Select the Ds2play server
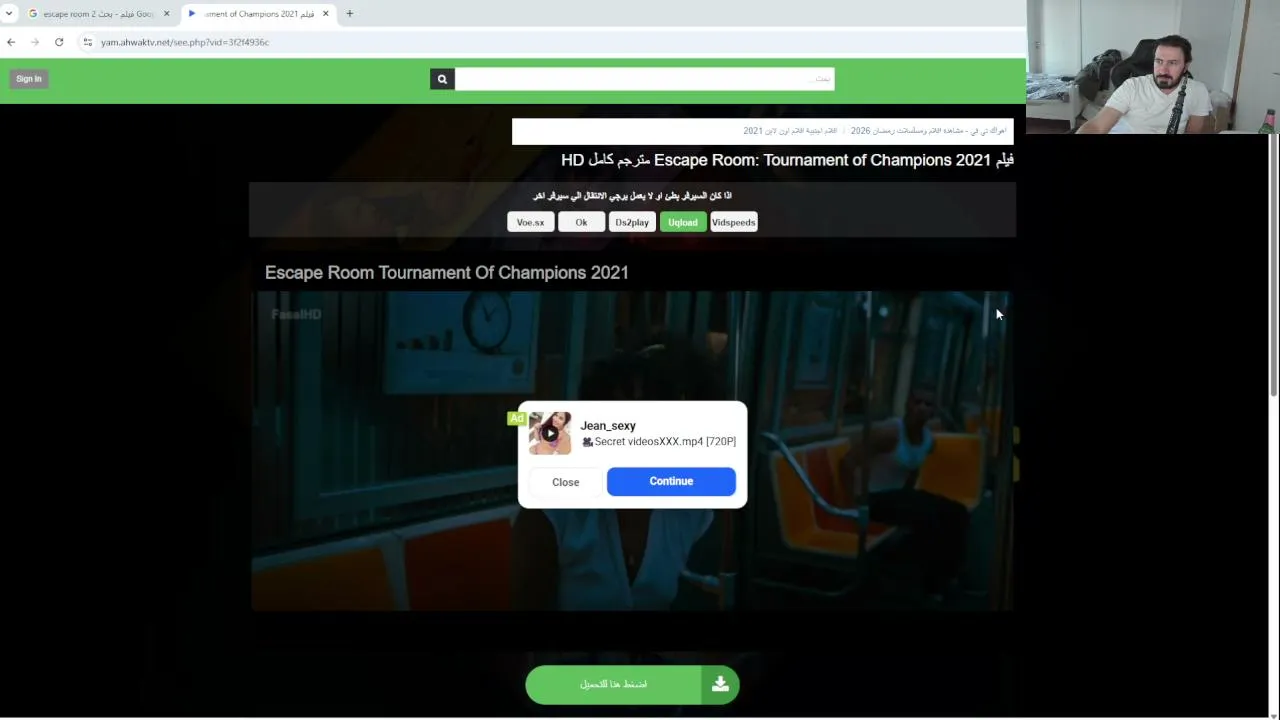Image resolution: width=1280 pixels, height=720 pixels. pyautogui.click(x=632, y=222)
